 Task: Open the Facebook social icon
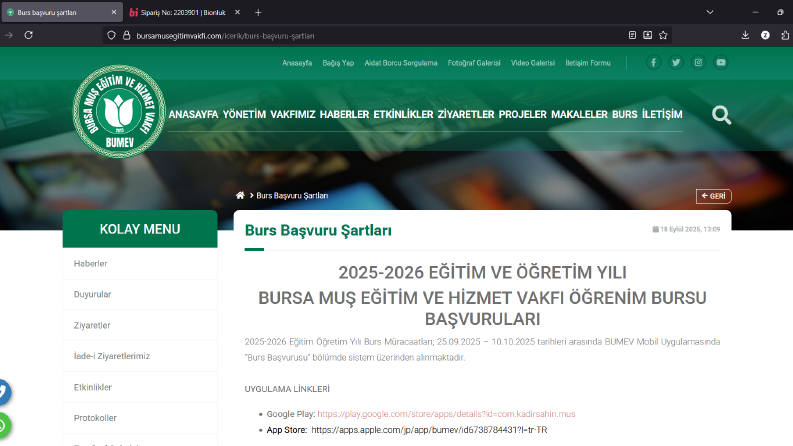pos(653,63)
